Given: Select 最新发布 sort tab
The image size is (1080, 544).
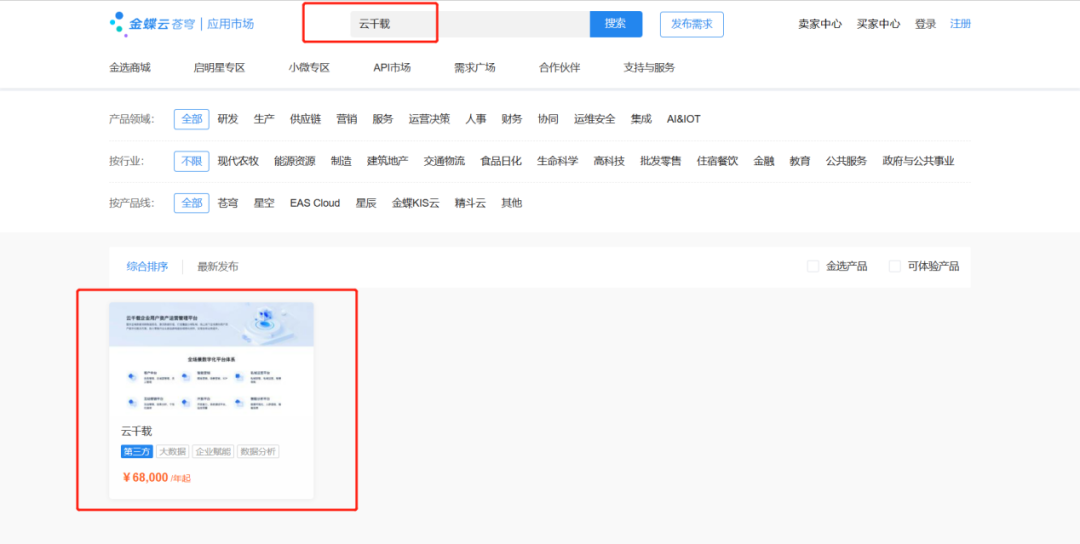Looking at the screenshot, I should point(218,267).
